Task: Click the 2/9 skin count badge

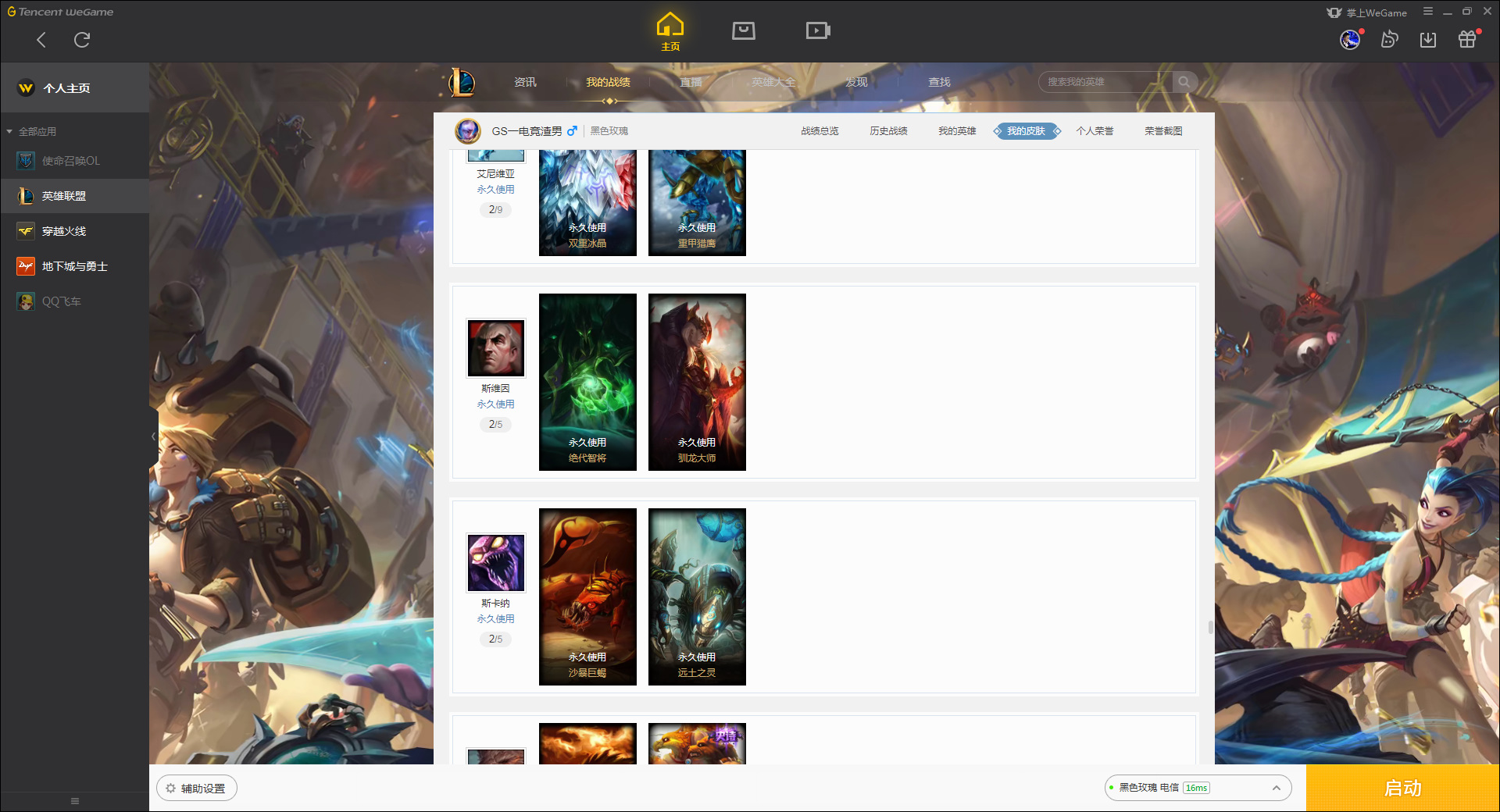Action: [495, 209]
